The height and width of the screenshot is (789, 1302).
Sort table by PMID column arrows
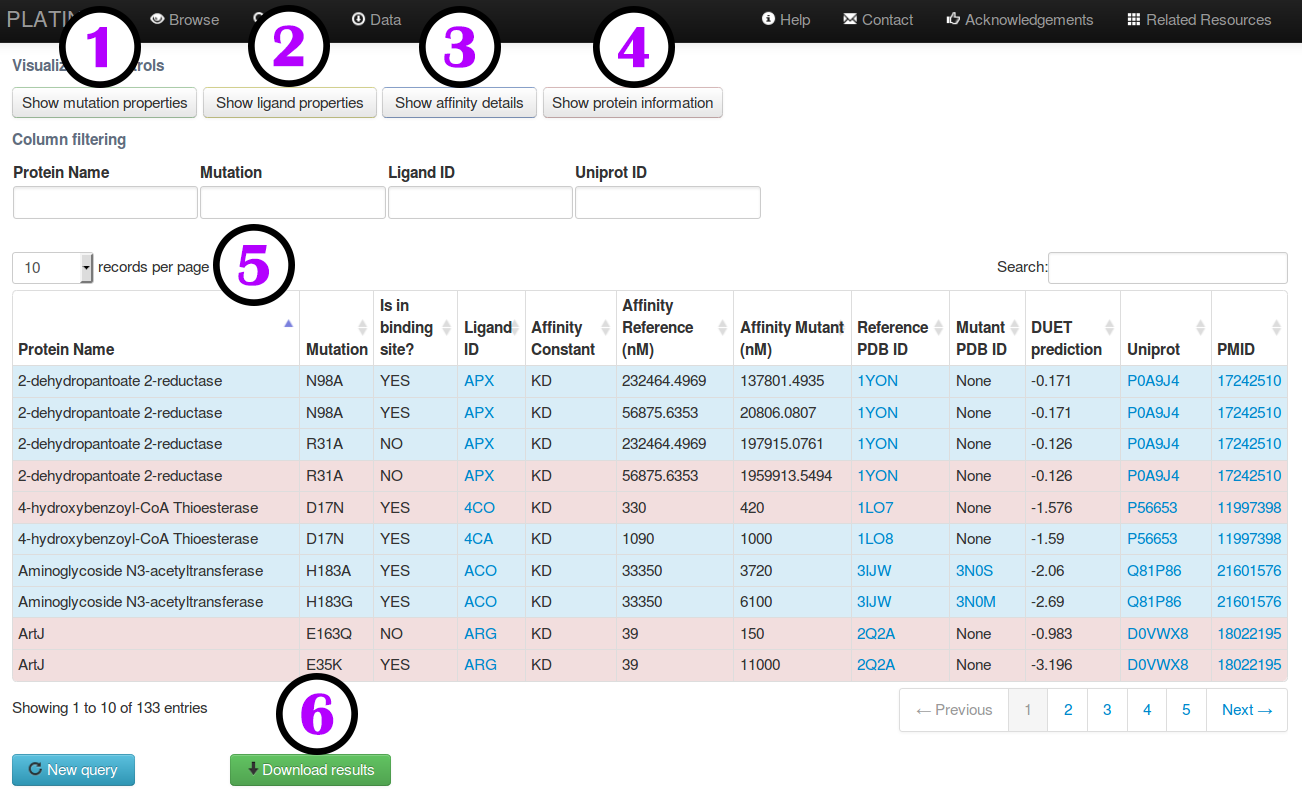[1276, 328]
